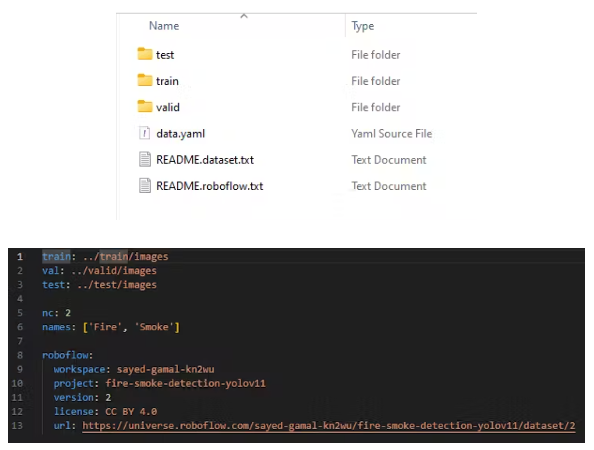Open the test folder icon
Screen dimensions: 594x450
click(x=144, y=54)
